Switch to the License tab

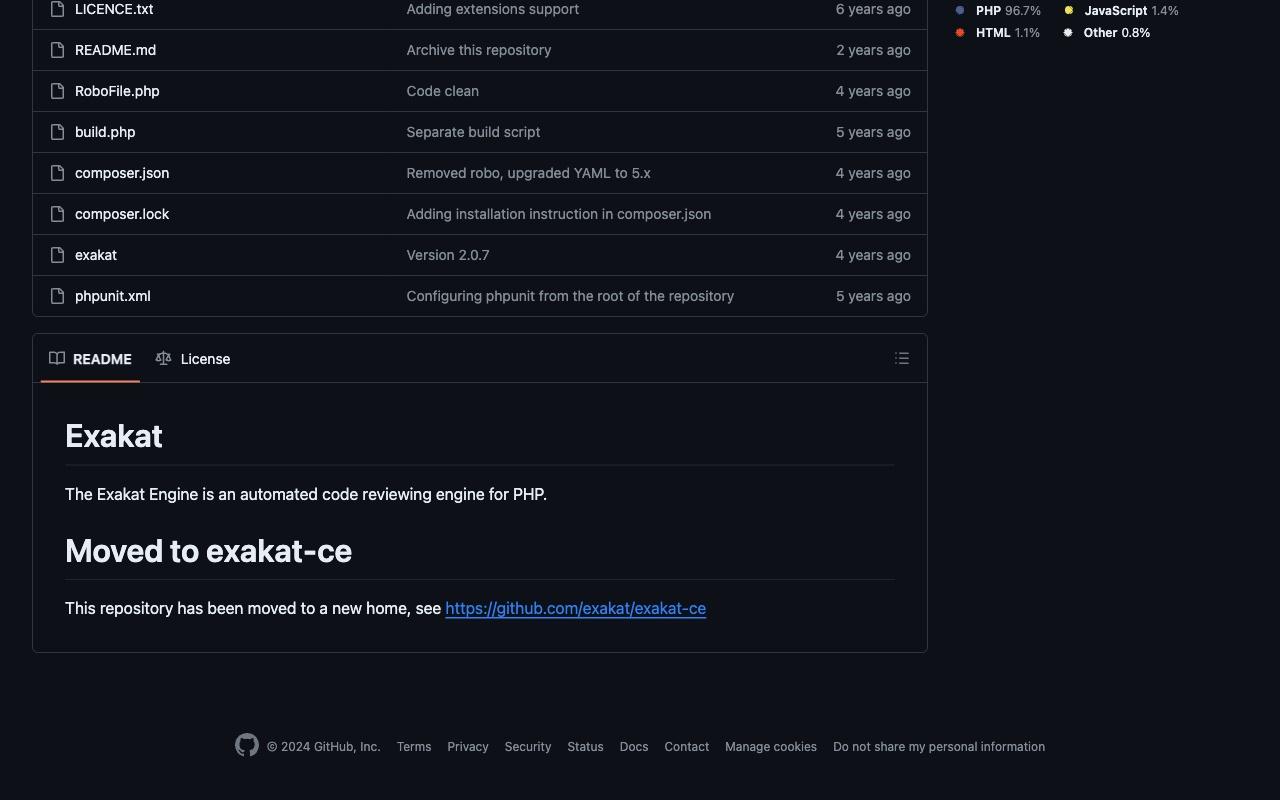point(193,359)
